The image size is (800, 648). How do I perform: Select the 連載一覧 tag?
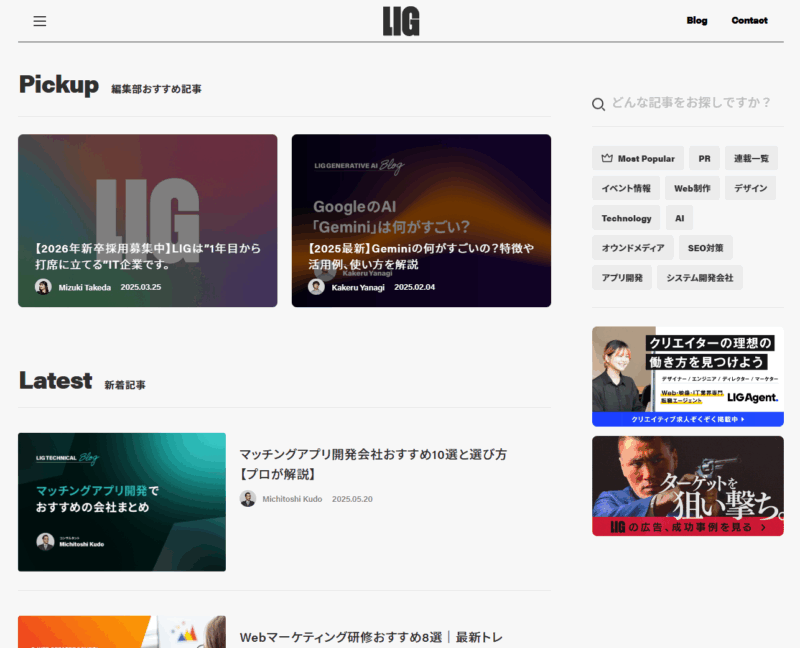(751, 158)
